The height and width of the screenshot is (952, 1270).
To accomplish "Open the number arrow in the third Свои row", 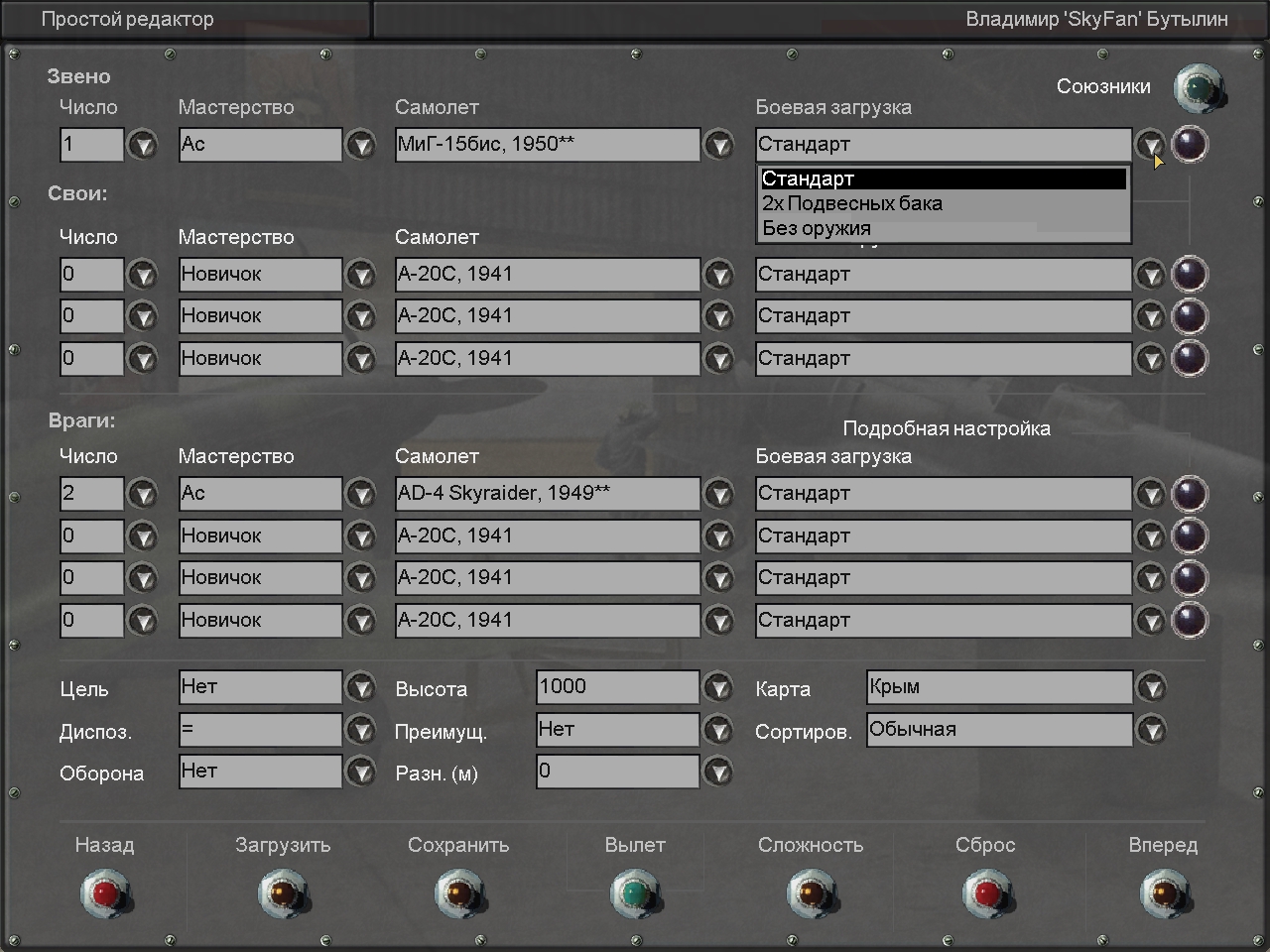I will click(x=144, y=359).
